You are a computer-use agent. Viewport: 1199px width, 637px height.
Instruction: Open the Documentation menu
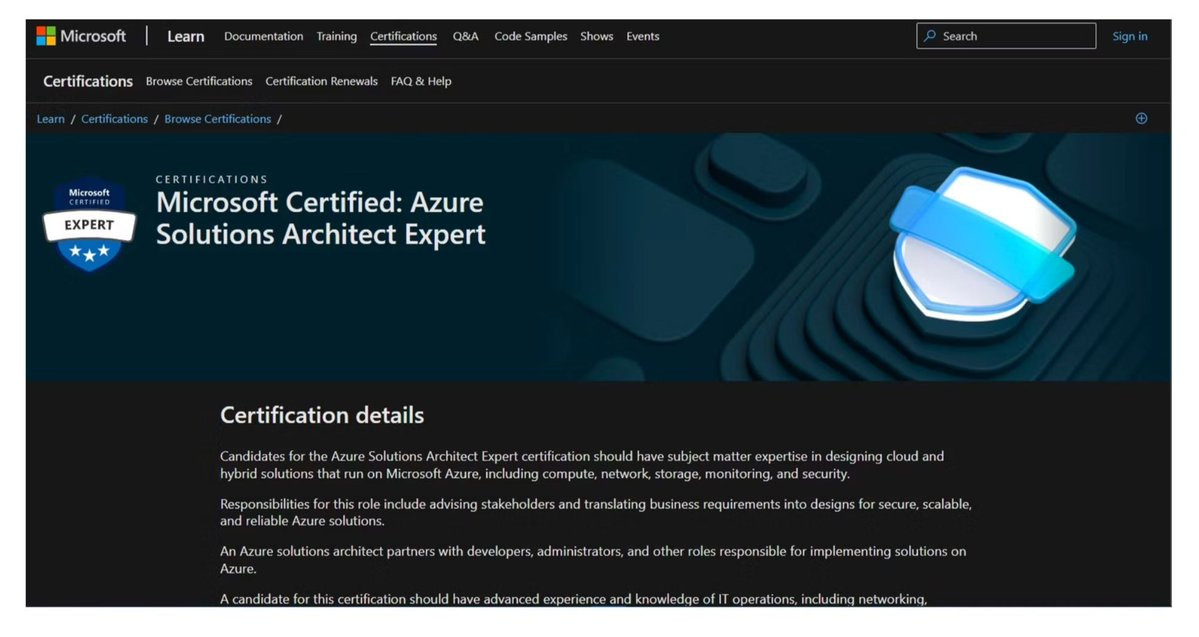pos(263,36)
